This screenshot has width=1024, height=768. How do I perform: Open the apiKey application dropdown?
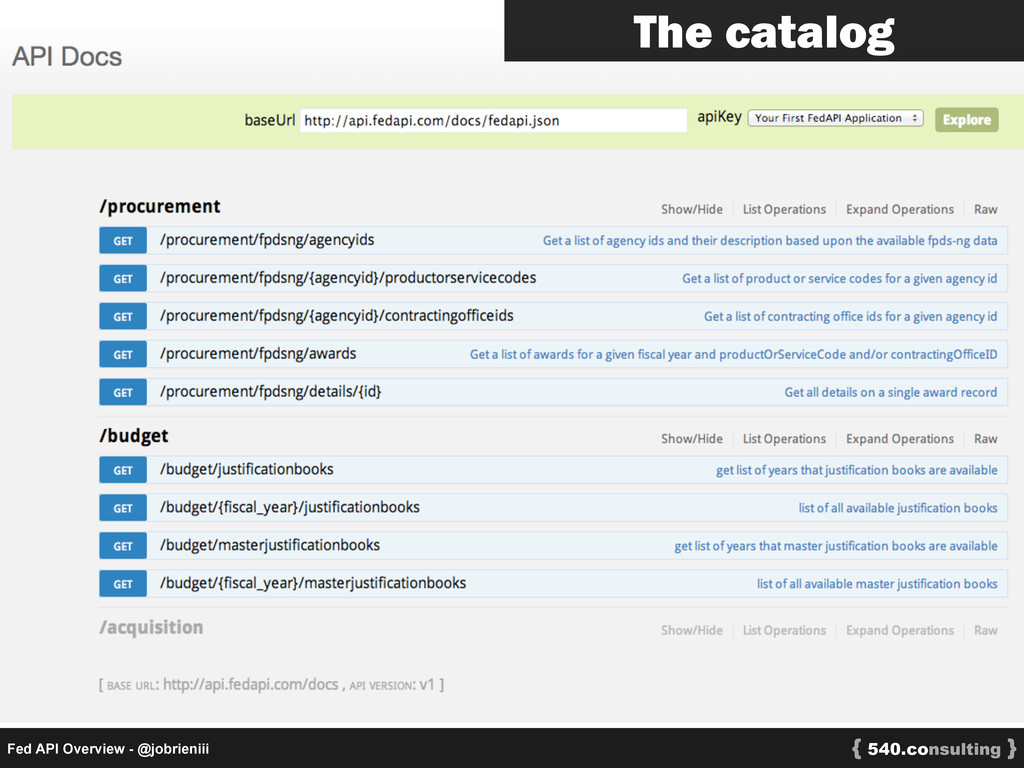point(835,118)
